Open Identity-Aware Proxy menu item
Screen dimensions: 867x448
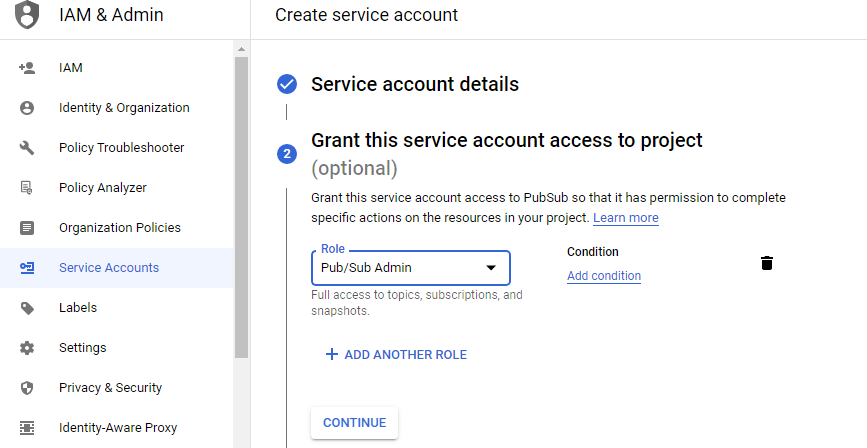(117, 428)
